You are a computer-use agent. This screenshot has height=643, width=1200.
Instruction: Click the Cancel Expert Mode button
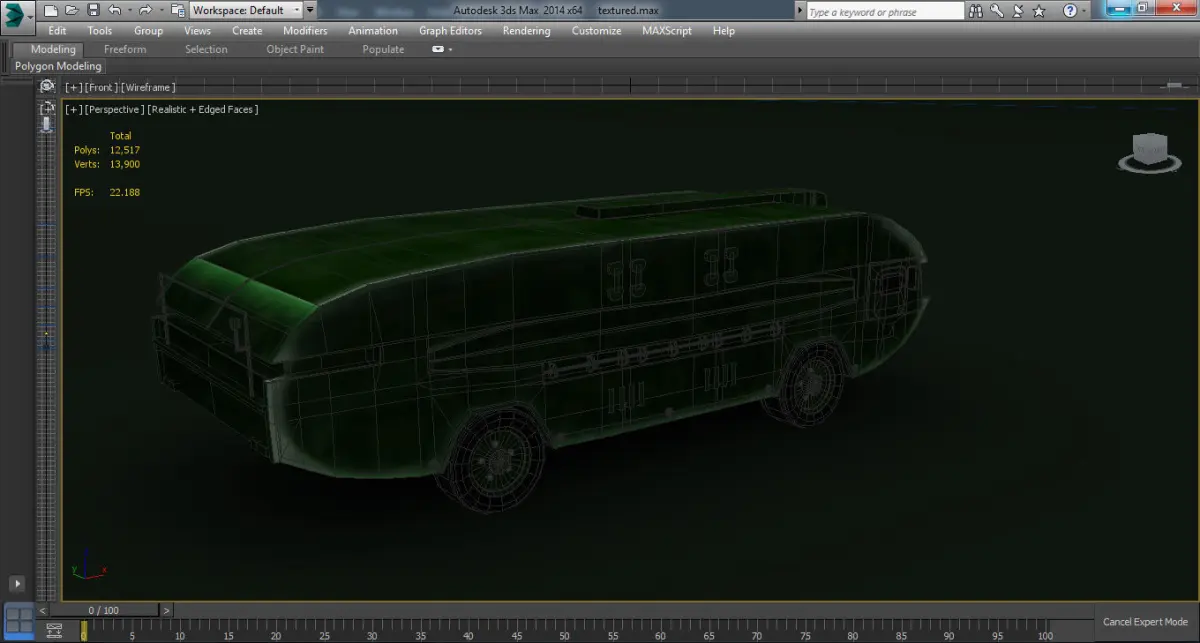(x=1145, y=622)
